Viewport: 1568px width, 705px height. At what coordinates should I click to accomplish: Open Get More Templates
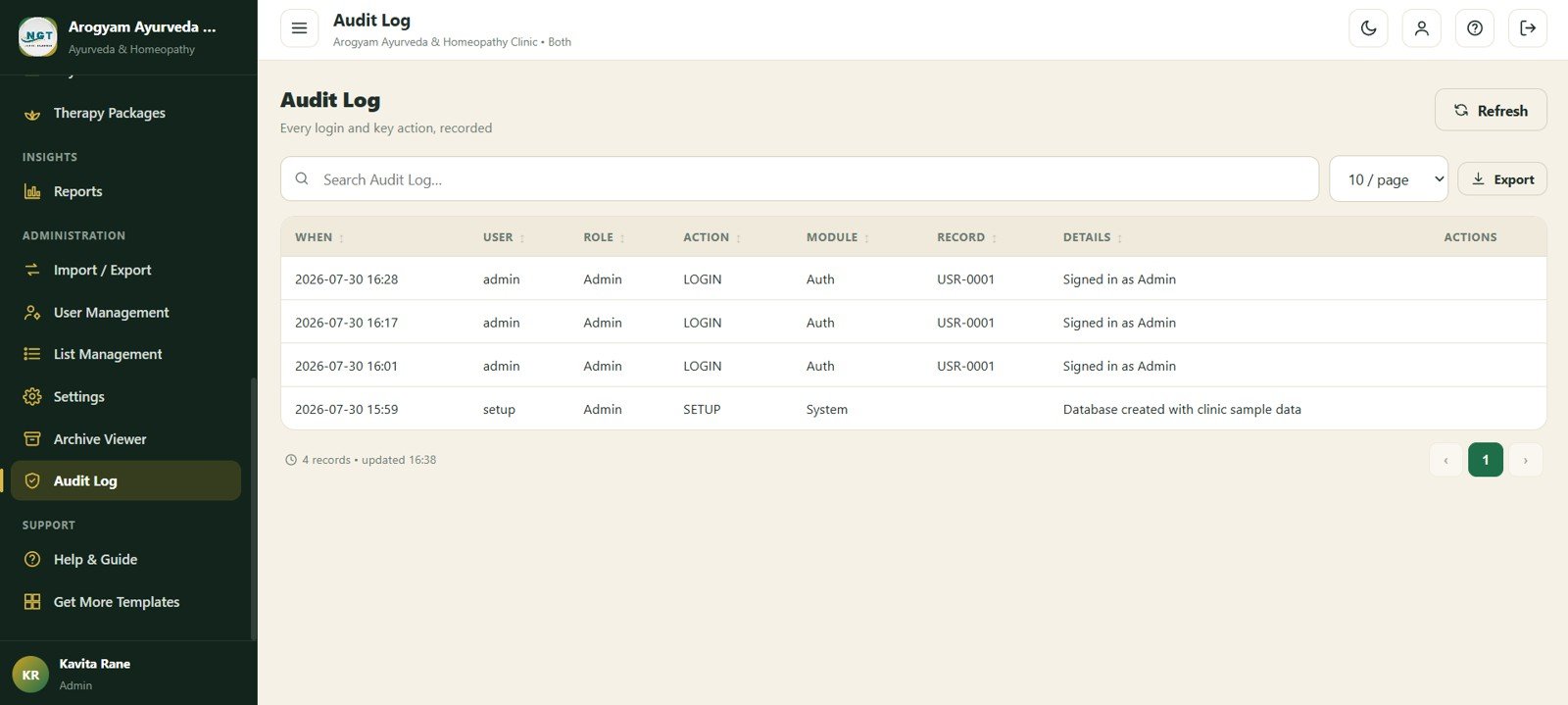pos(125,602)
